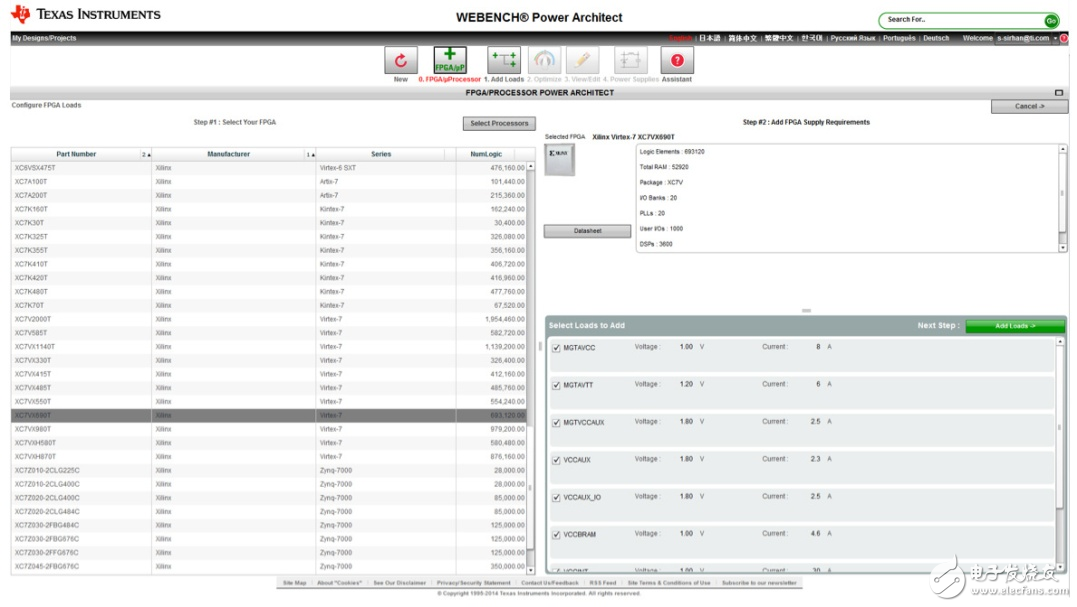This screenshot has width=1077, height=607.
Task: Open the See Our Disclaimer link
Action: click(400, 583)
